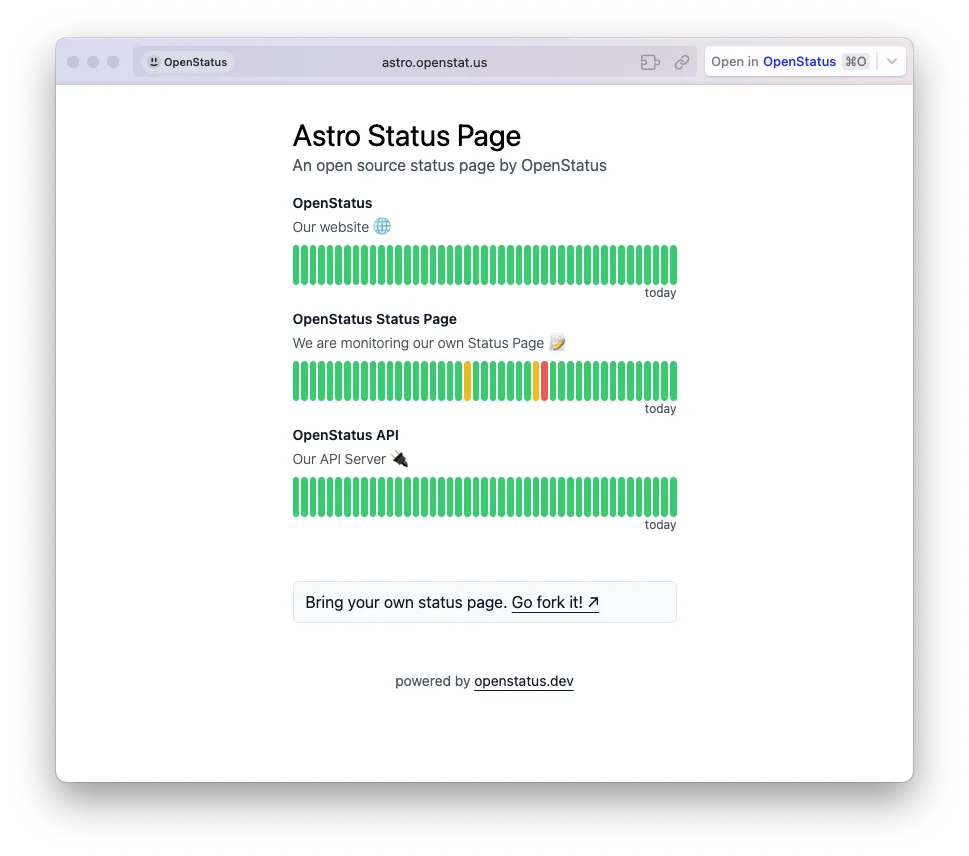Click the smiley favicon on the OpenStatus tab
969x856 pixels.
(x=154, y=61)
